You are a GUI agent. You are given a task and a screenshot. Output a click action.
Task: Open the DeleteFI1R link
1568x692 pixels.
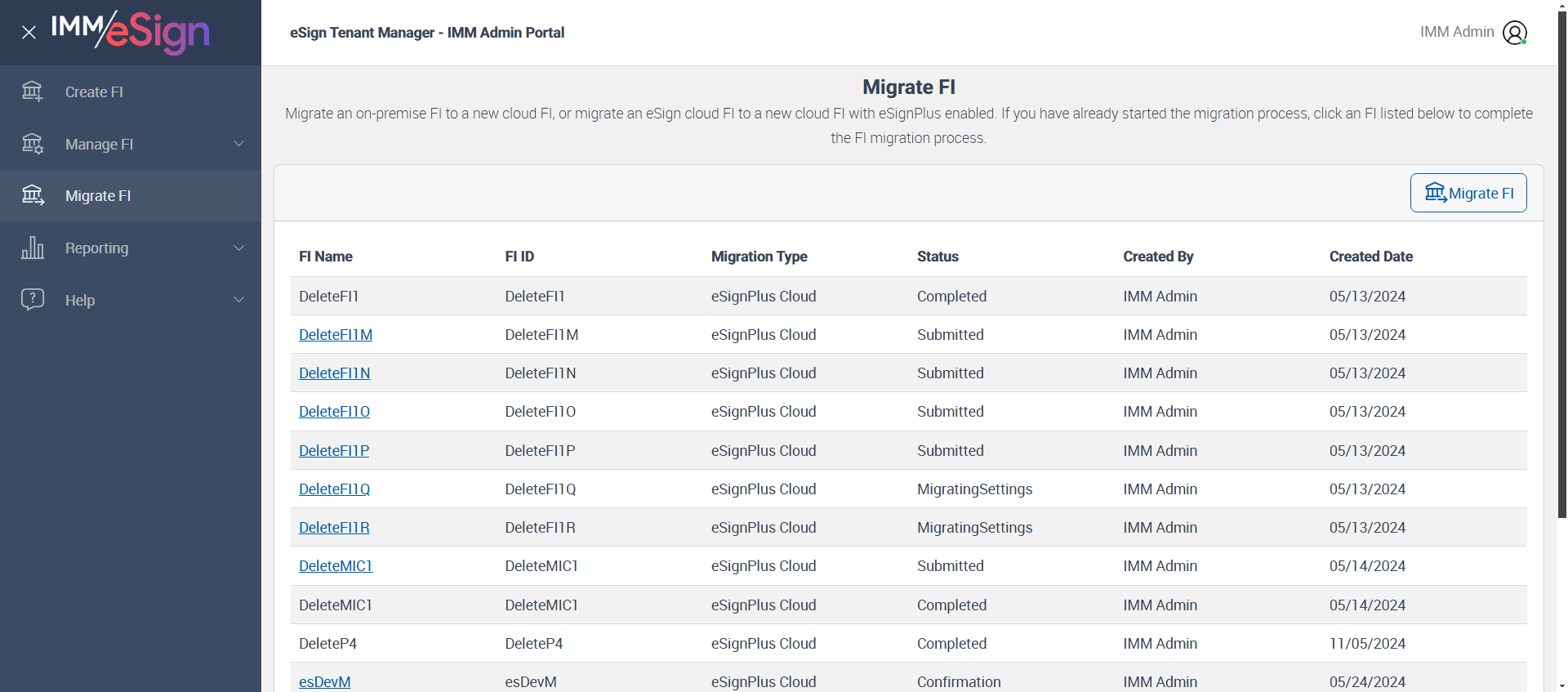(334, 528)
